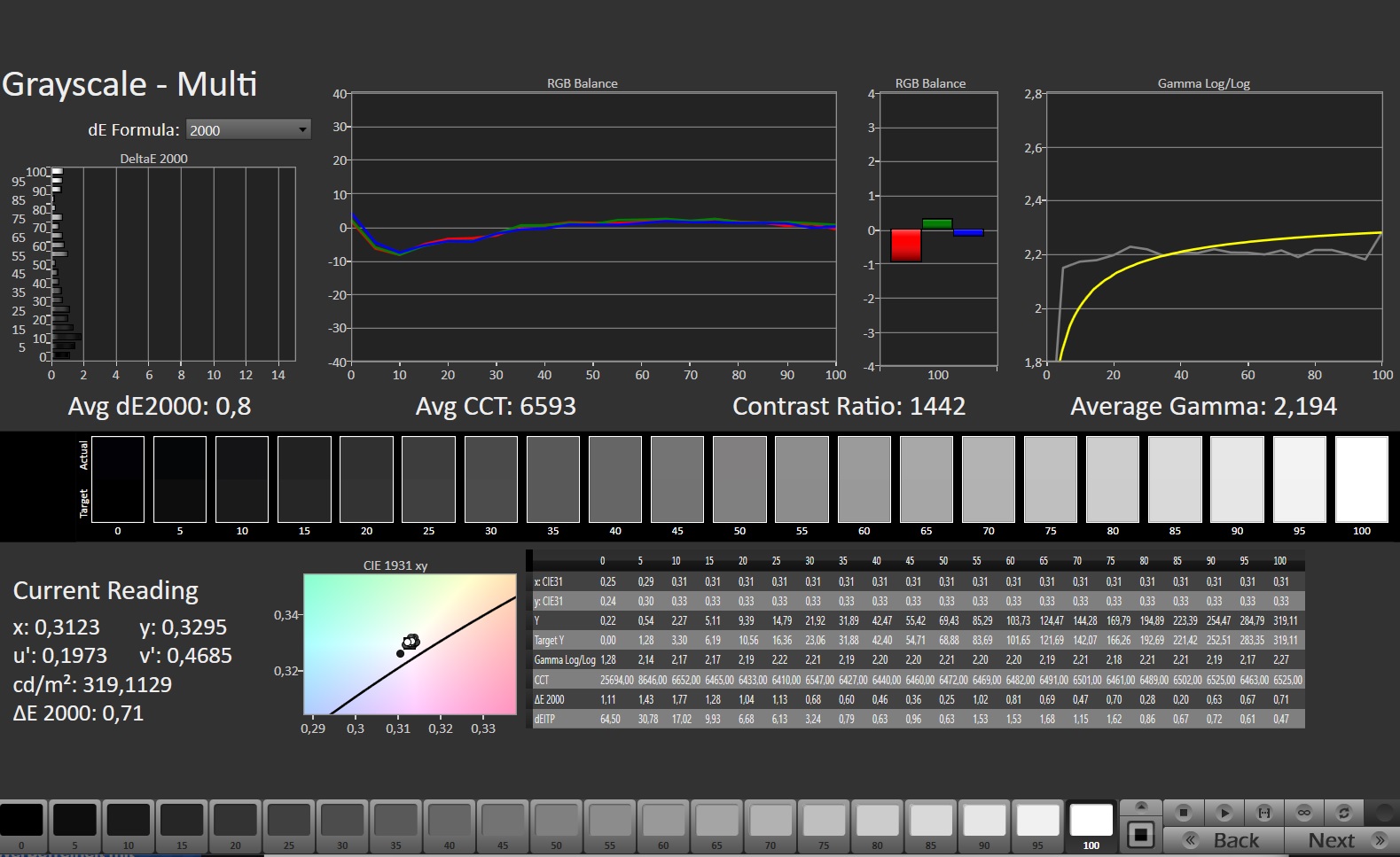The image size is (1400, 857).
Task: Select the 60 gray patch selector button
Action: [x=663, y=826]
